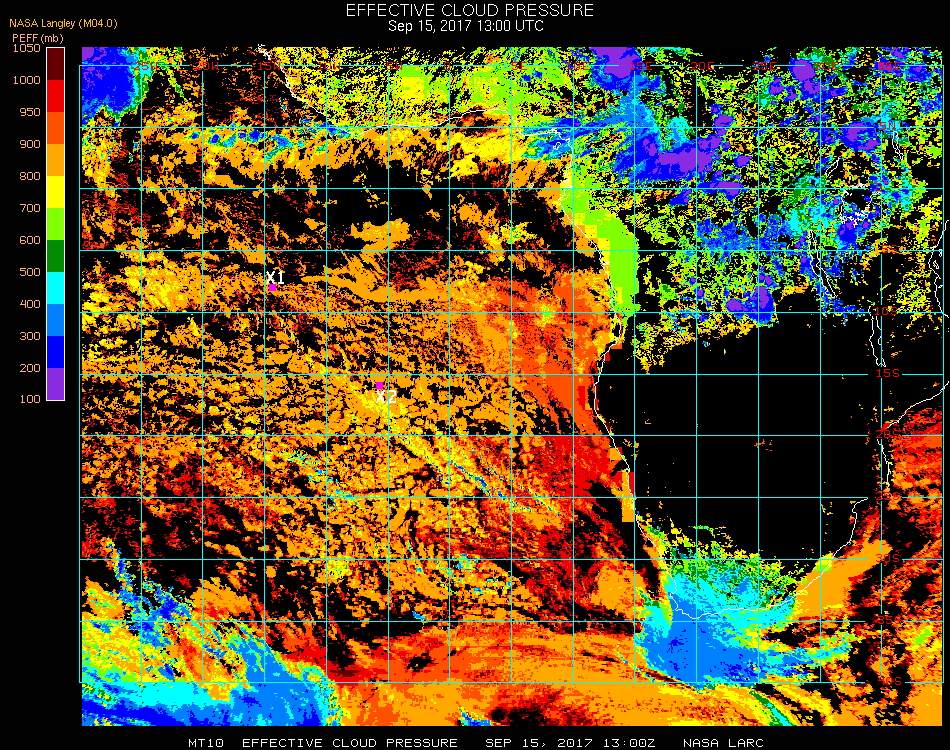Click the 'MT10' footer text
This screenshot has width=950, height=750.
(205, 743)
